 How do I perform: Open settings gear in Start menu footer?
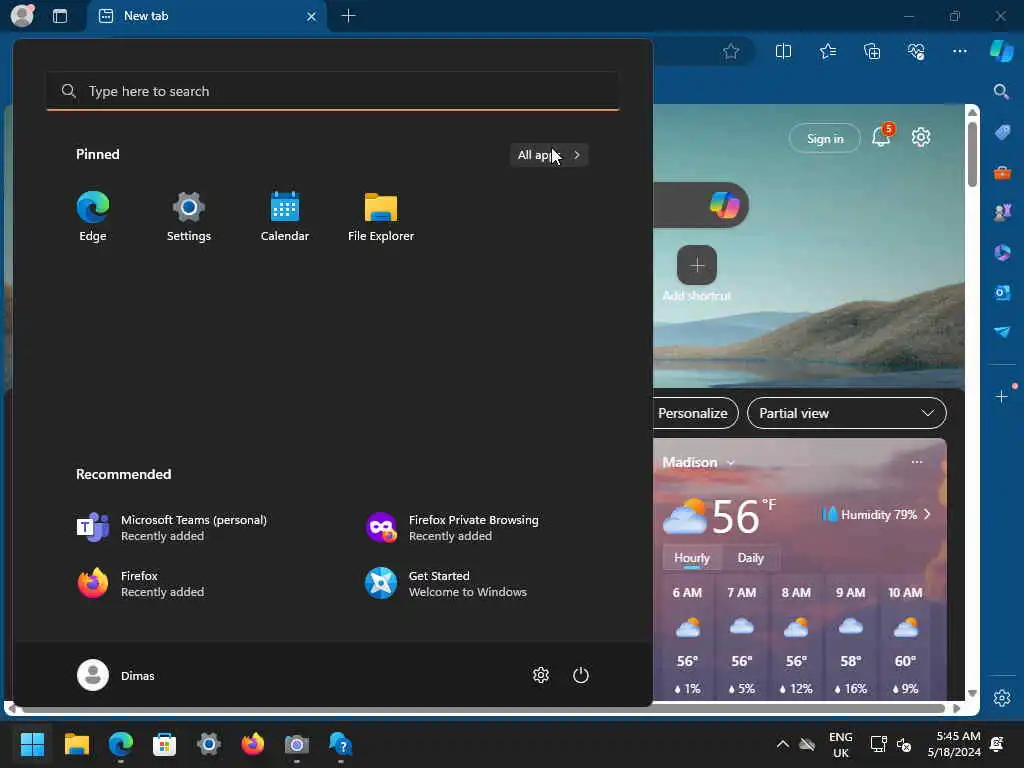point(541,675)
